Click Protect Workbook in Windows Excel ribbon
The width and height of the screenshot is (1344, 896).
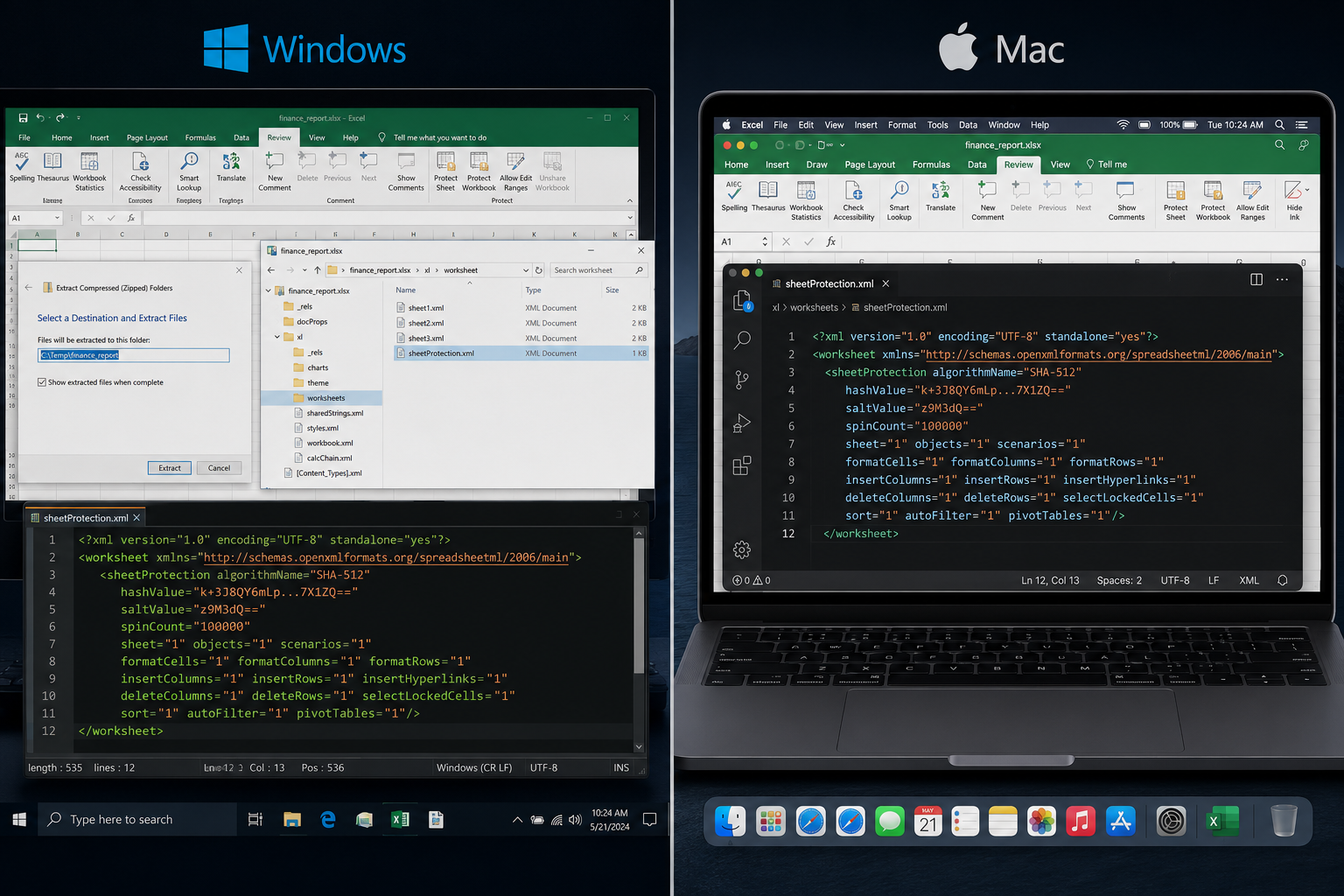point(479,171)
